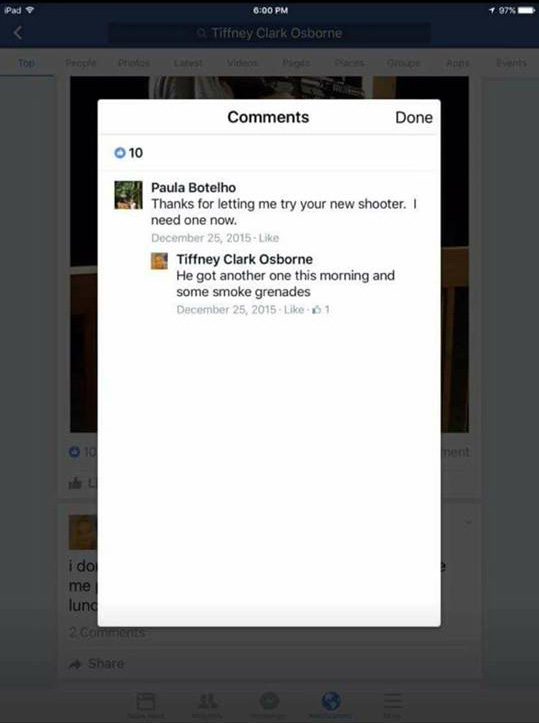Open Paula Botelho's name link
539x723 pixels.
click(193, 188)
